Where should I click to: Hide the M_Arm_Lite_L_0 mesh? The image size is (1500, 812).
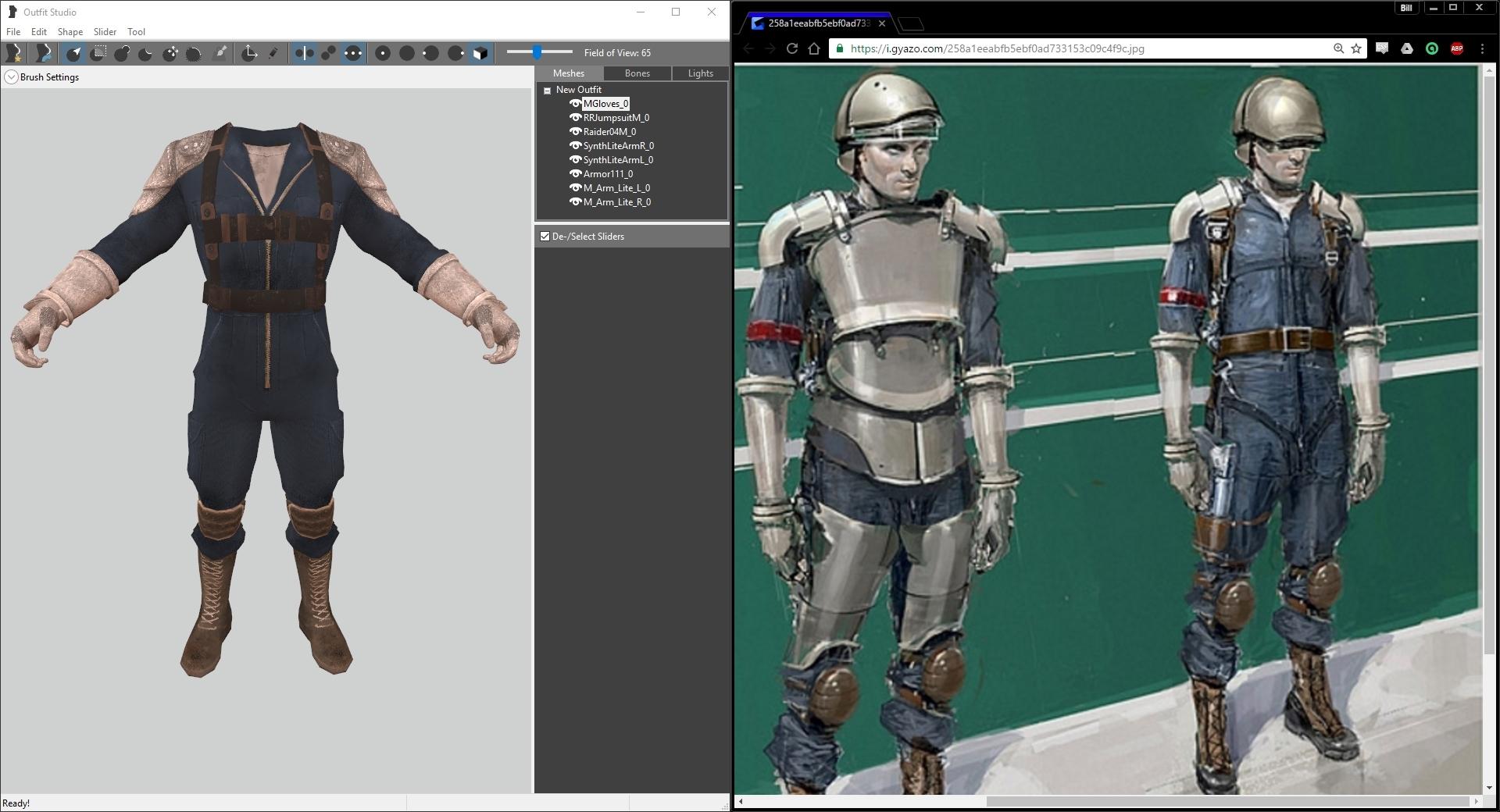pyautogui.click(x=575, y=188)
